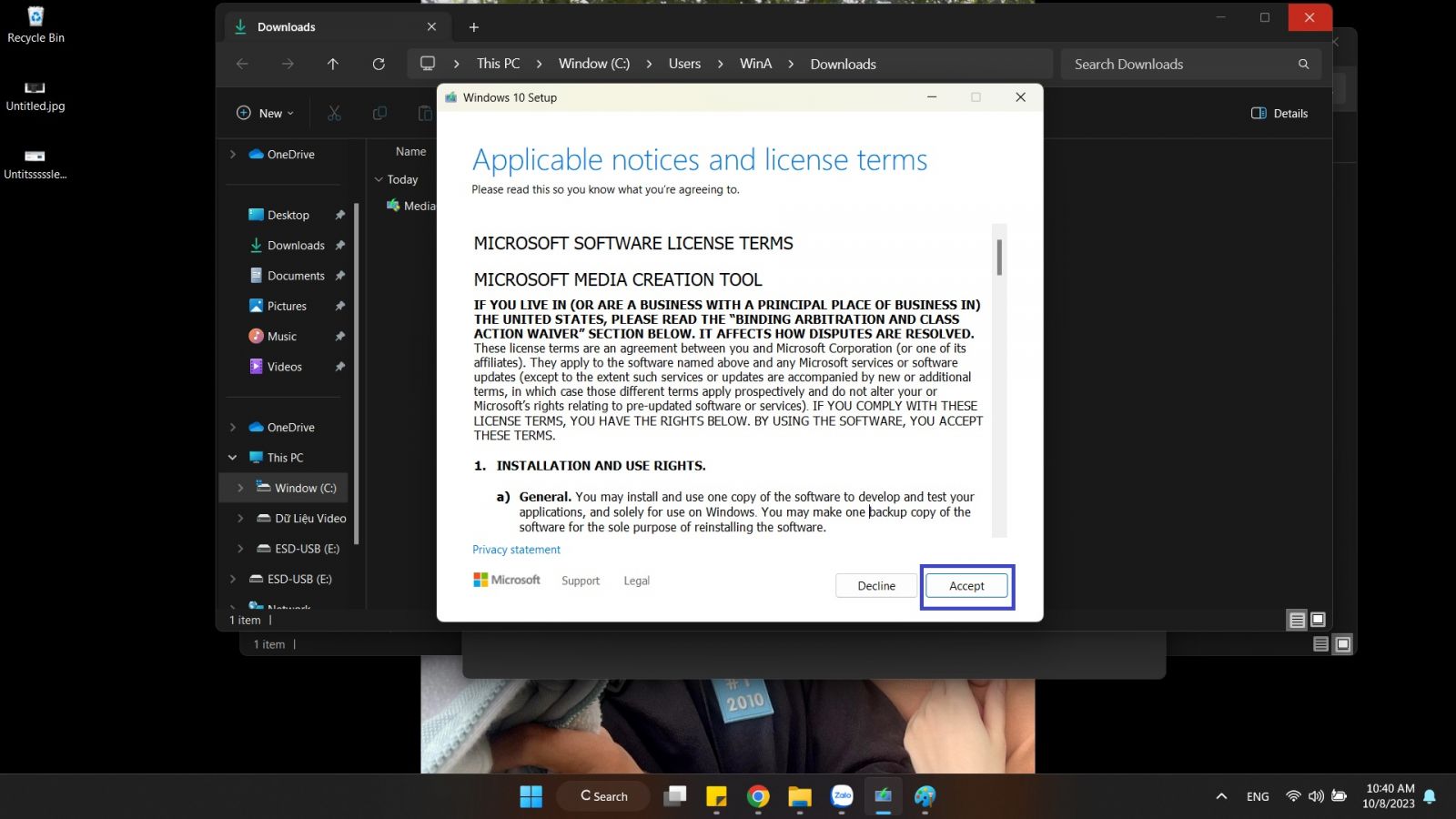Click the license text scrollbar thumb
This screenshot has width=1456, height=819.
(999, 258)
